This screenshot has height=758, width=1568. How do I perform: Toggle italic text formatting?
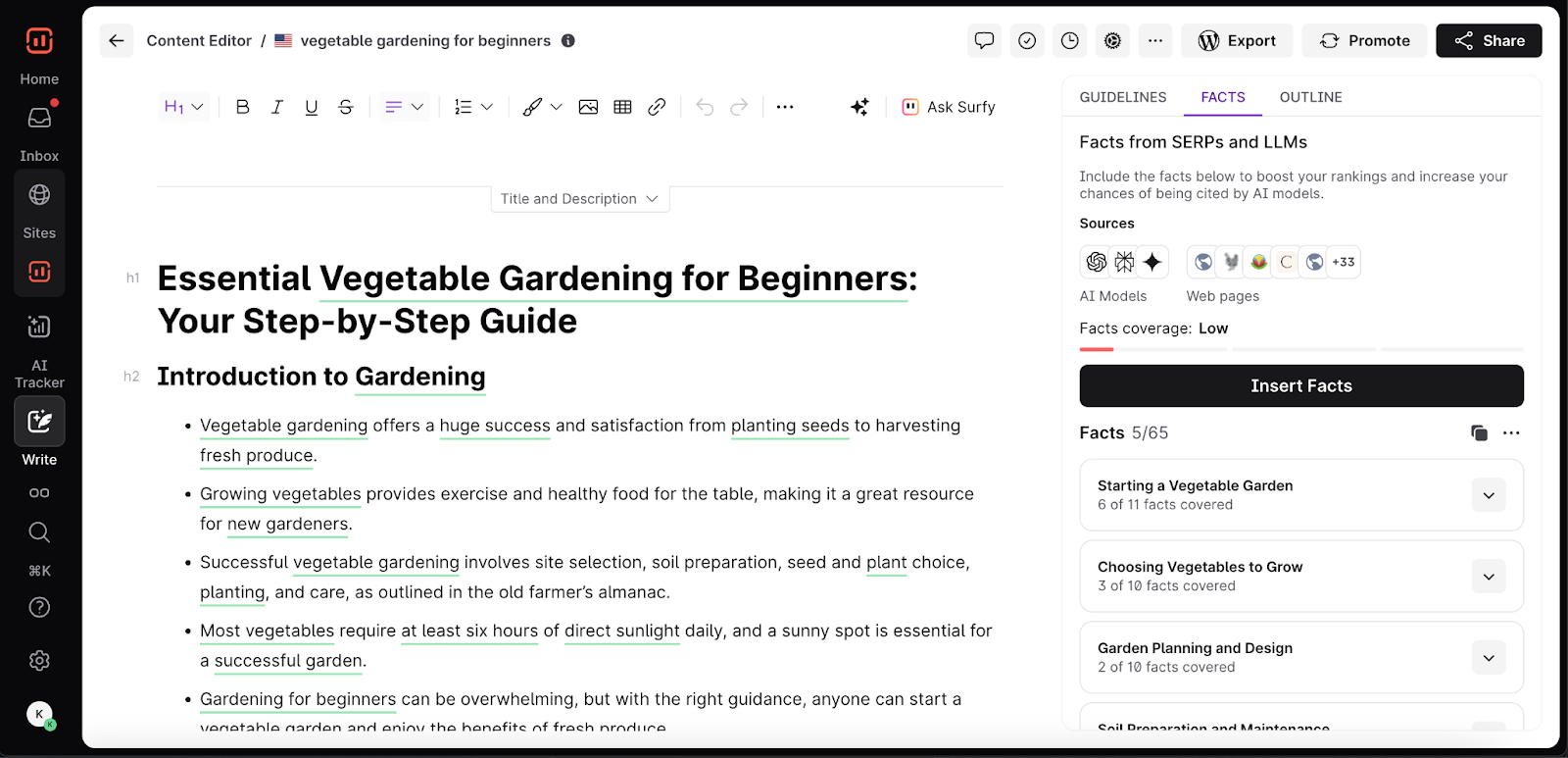(x=277, y=107)
